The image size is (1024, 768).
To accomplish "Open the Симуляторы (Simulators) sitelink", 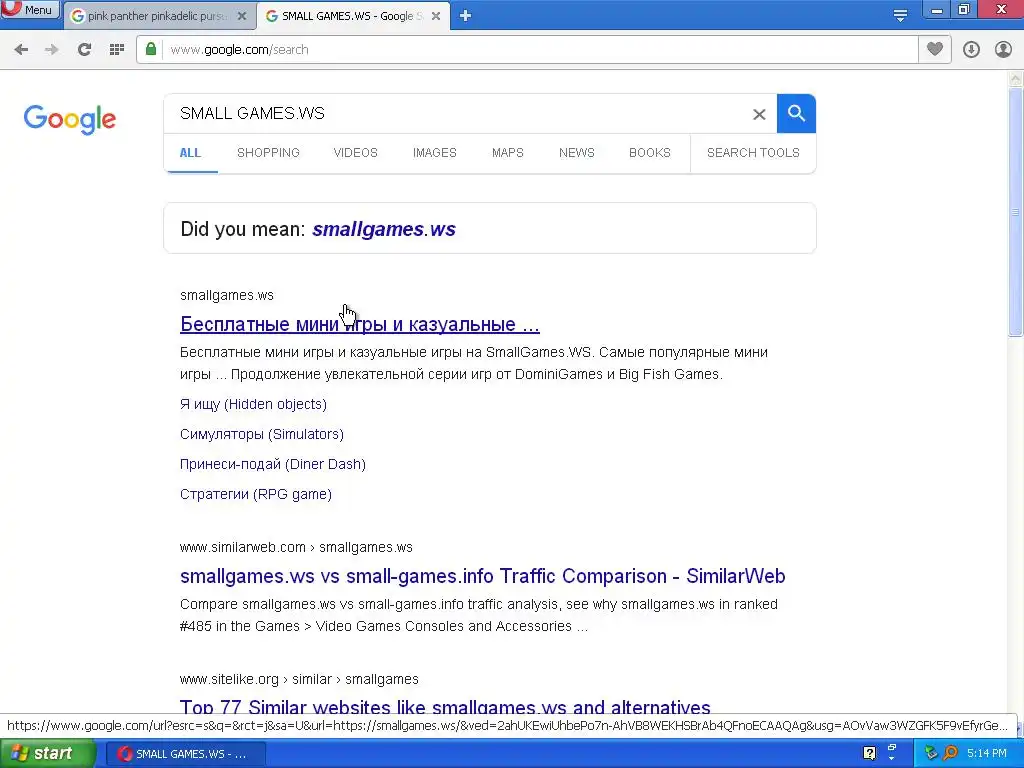I will [x=262, y=434].
